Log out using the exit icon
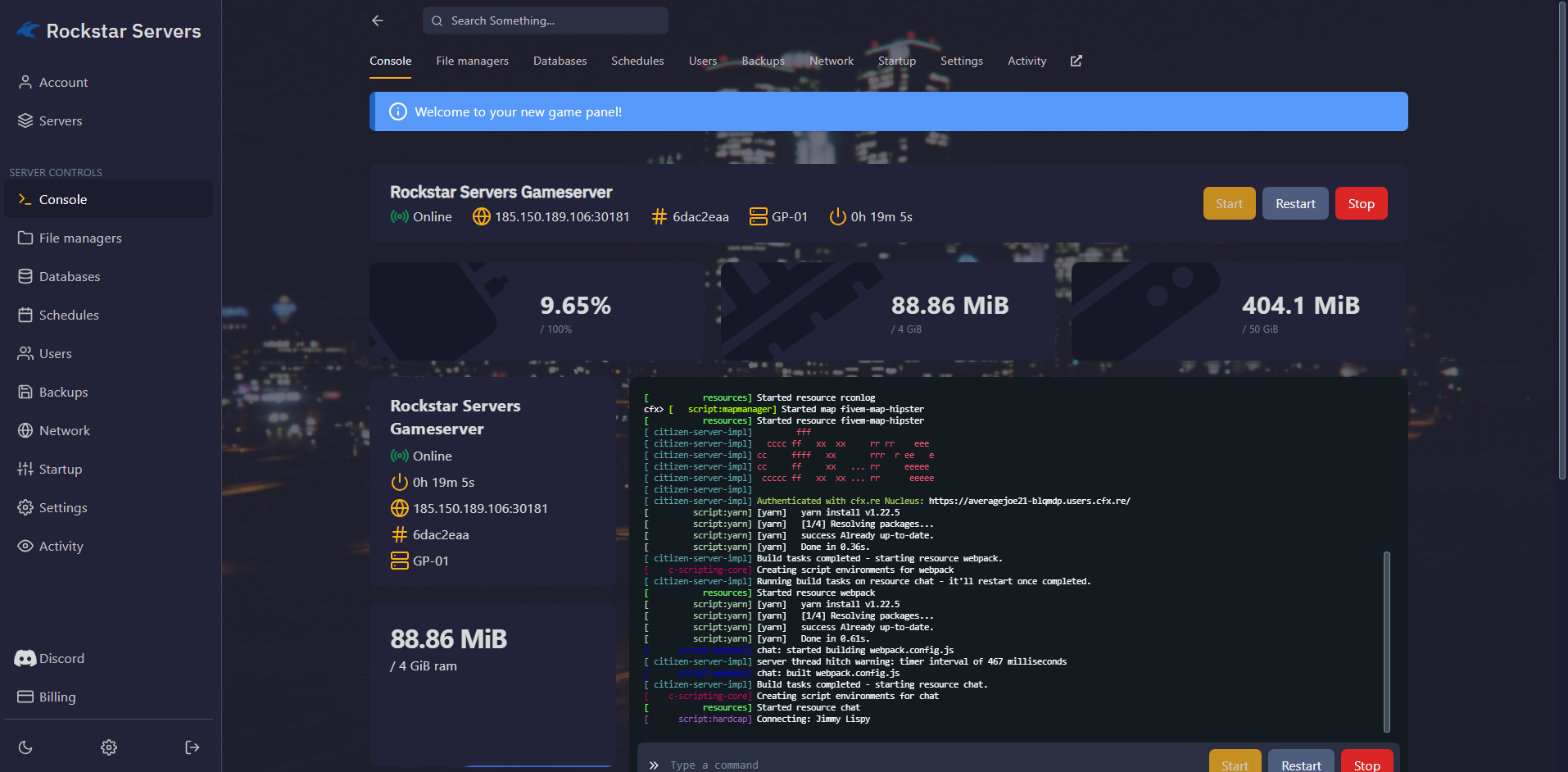This screenshot has height=772, width=1568. click(x=193, y=747)
